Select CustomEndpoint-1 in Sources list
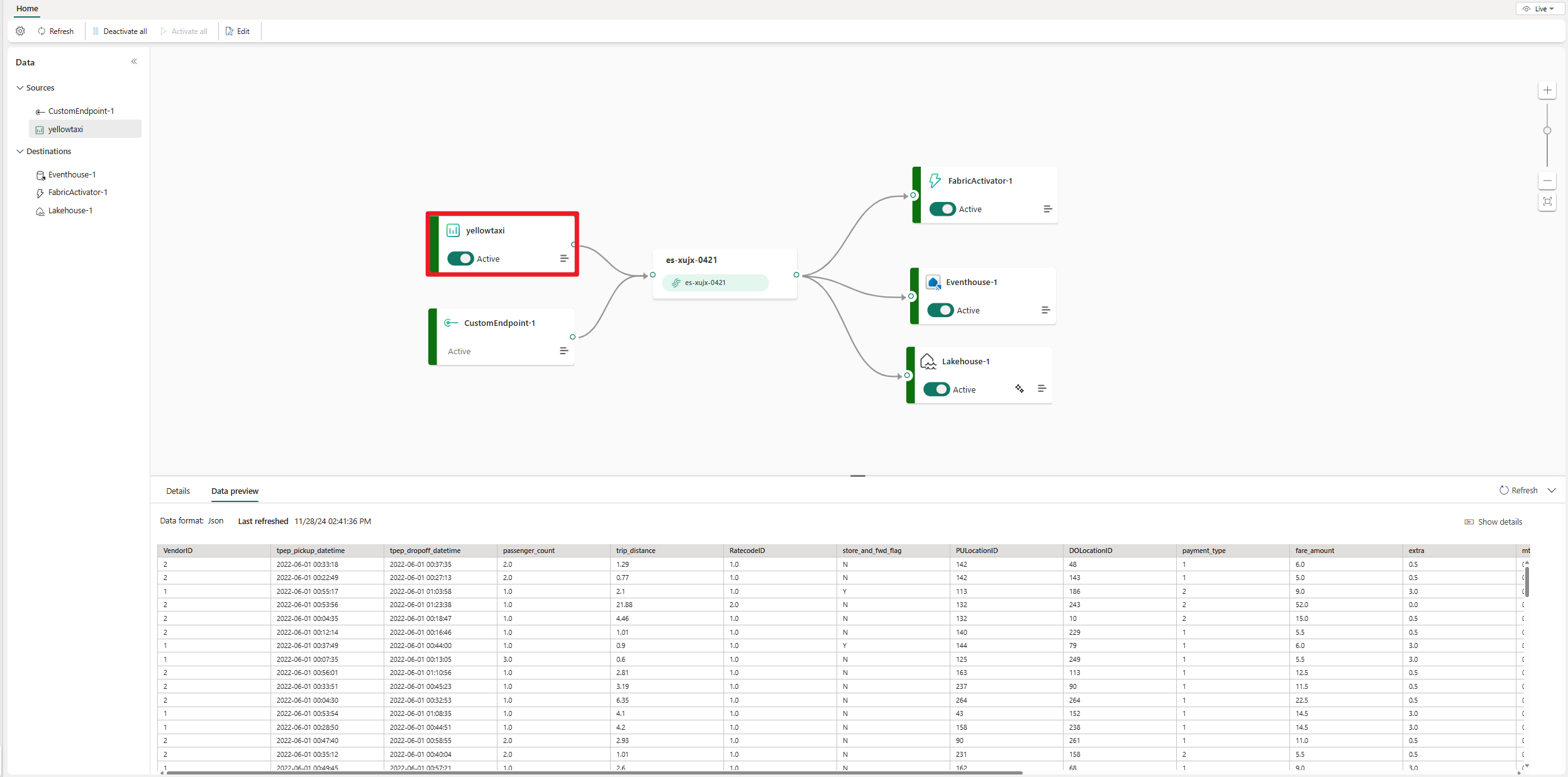Screen dimensions: 1568x777 pos(81,111)
